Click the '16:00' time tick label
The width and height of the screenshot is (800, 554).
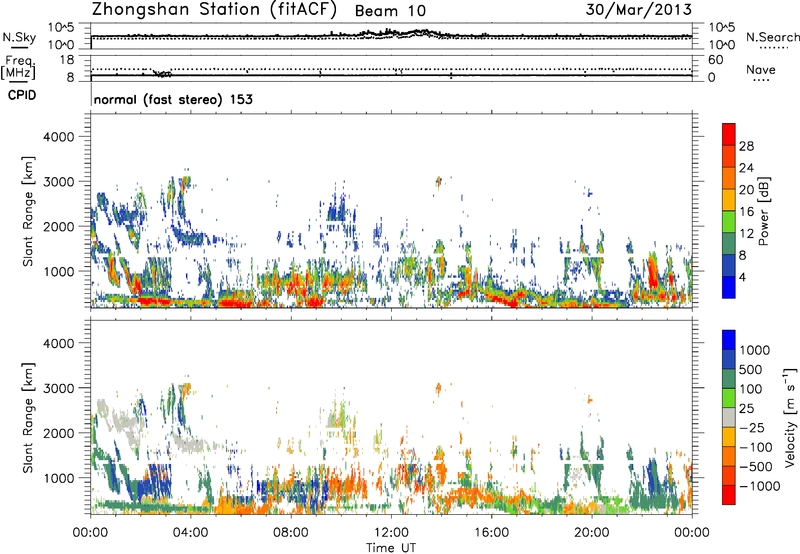pyautogui.click(x=491, y=533)
